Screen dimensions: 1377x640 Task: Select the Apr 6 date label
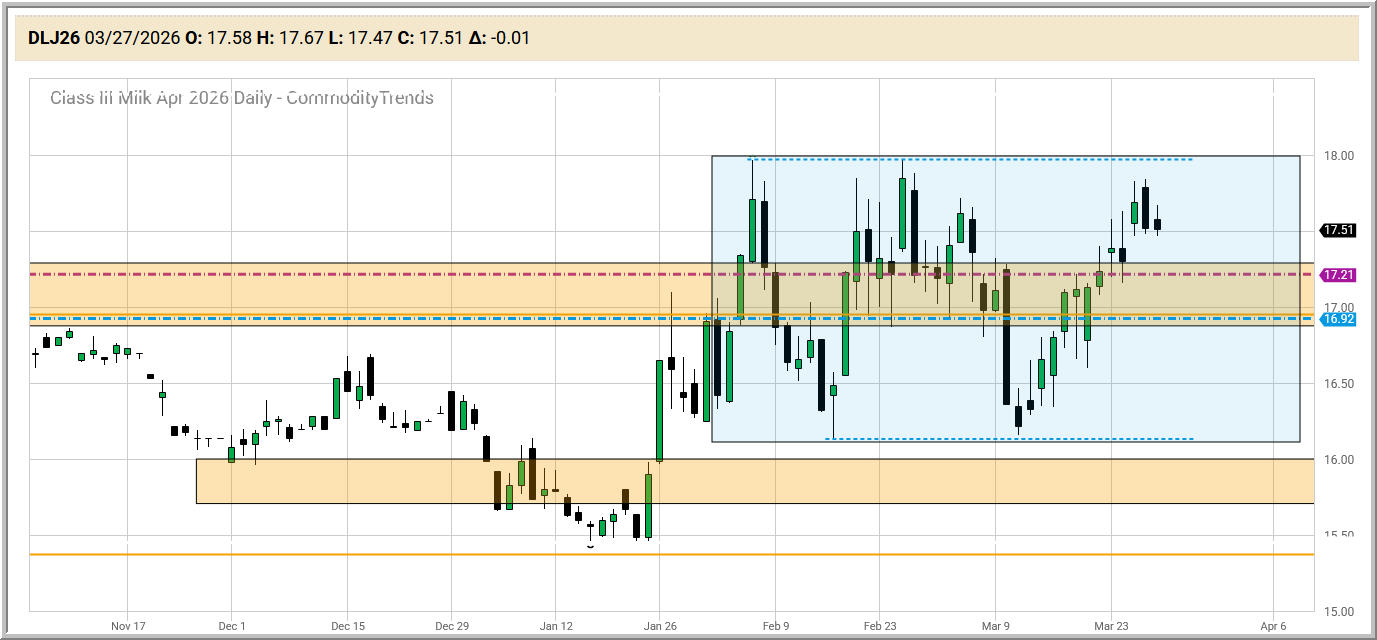(x=1274, y=626)
